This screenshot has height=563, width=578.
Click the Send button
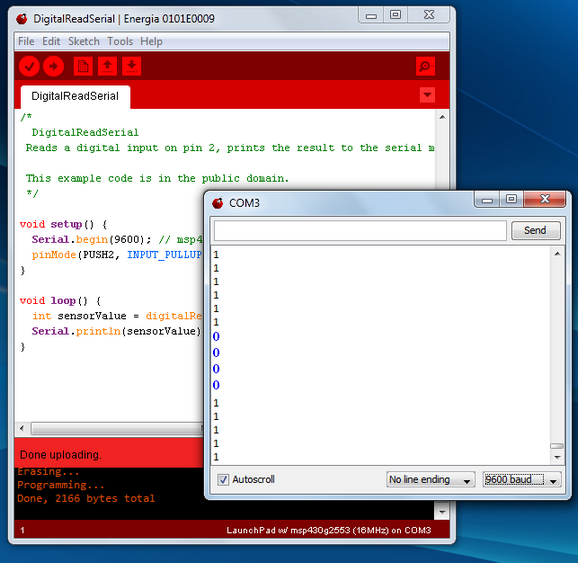536,230
